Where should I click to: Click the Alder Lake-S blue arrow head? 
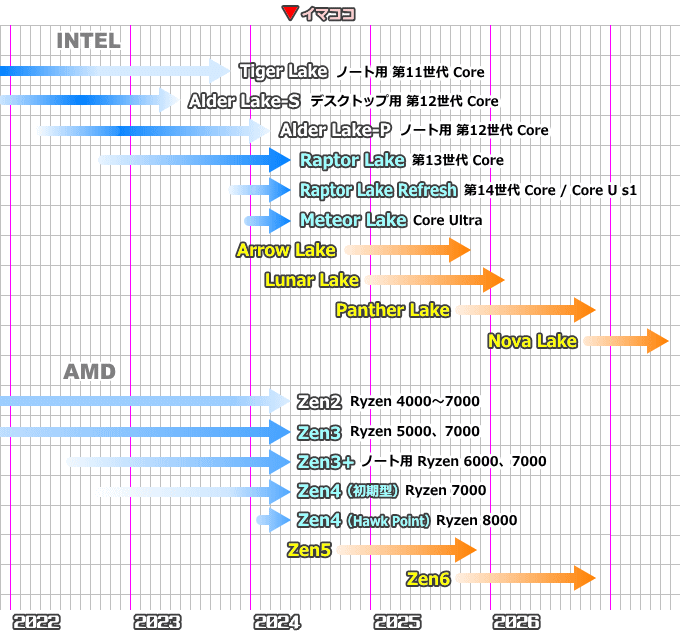pyautogui.click(x=169, y=101)
